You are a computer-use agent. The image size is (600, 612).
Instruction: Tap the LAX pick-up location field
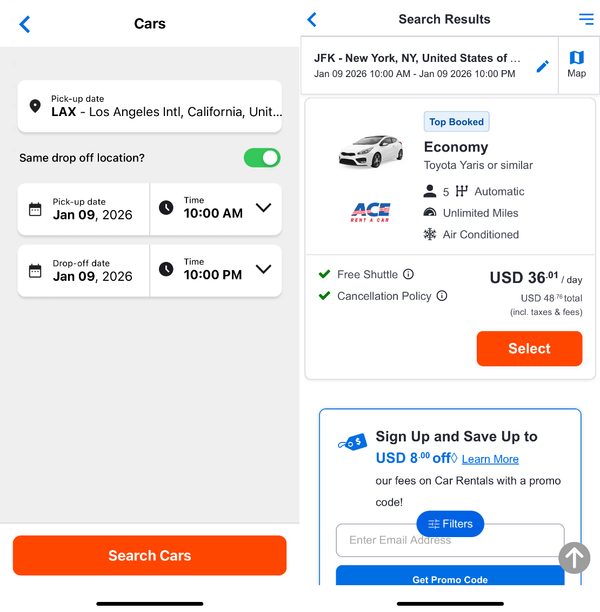[x=150, y=106]
